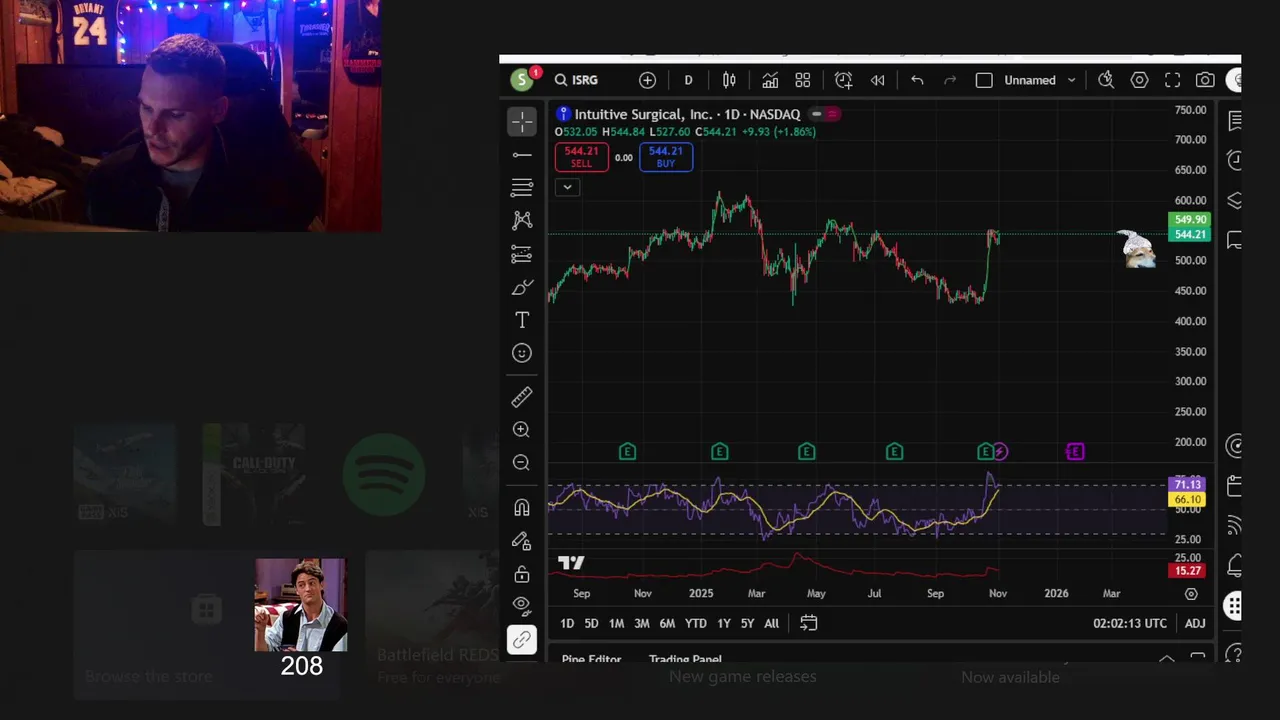Click the purple 71.13 RSI value label
This screenshot has height=720, width=1280.
(x=1187, y=485)
